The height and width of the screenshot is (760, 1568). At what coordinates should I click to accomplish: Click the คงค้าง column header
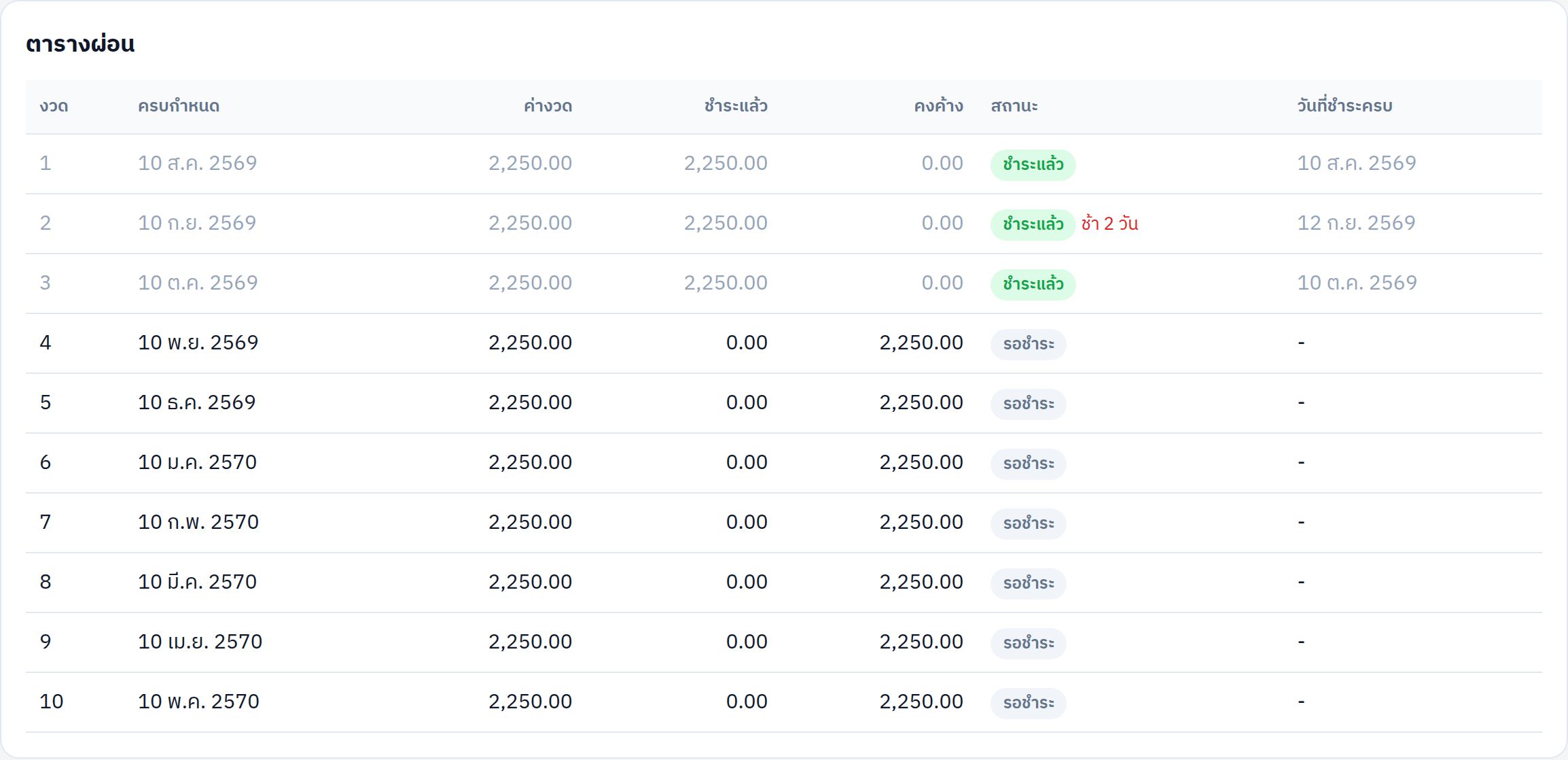938,106
